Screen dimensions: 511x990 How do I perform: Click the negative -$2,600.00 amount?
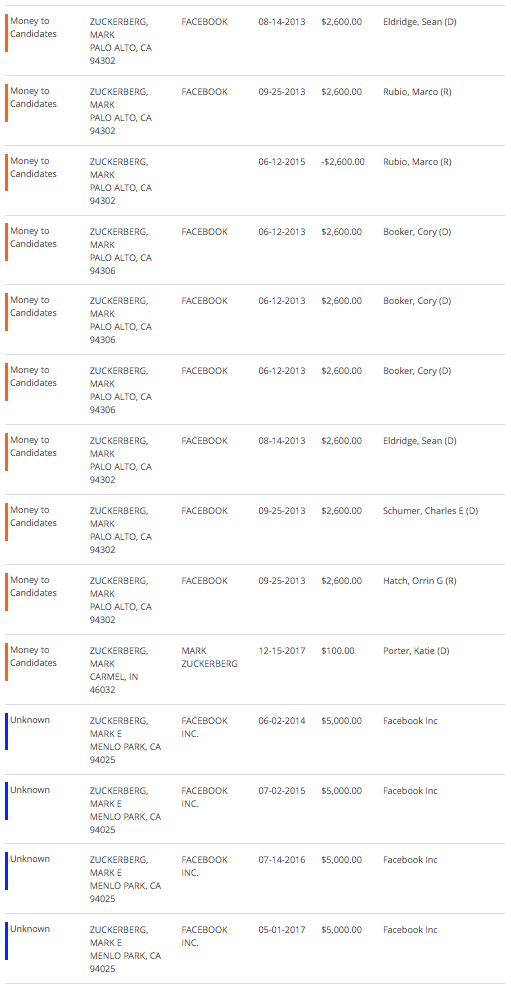pos(343,162)
